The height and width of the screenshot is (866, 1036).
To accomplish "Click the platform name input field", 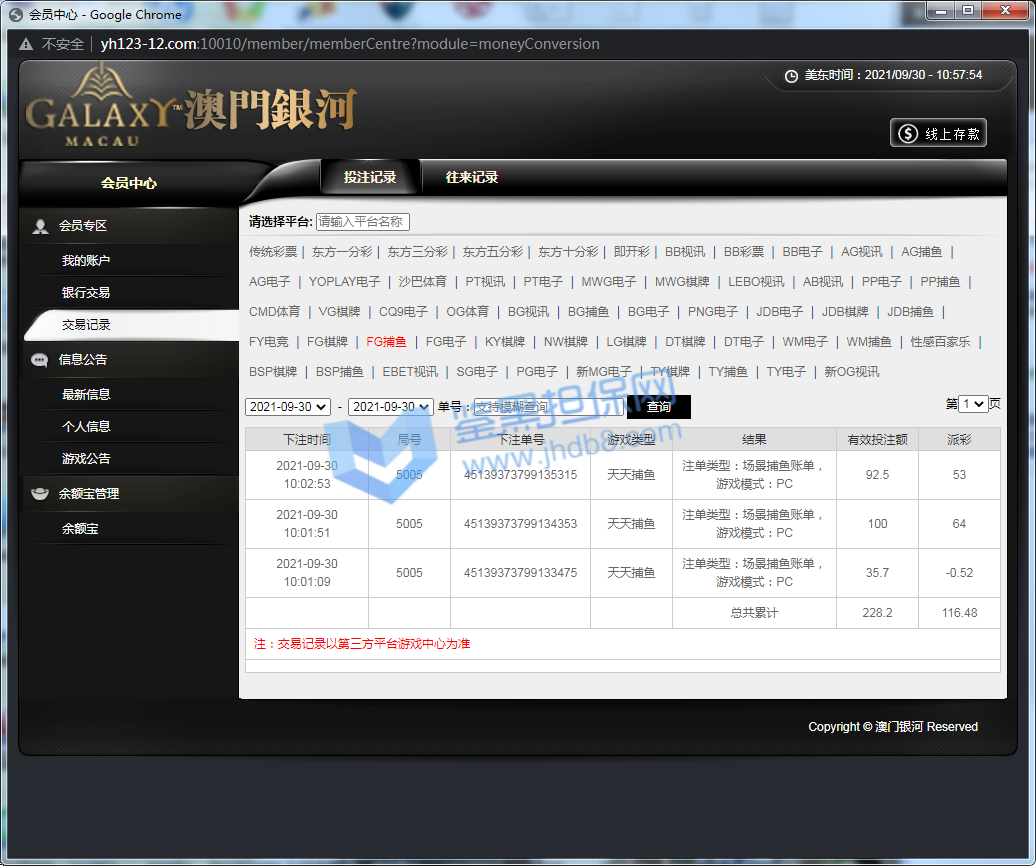I will pos(363,222).
